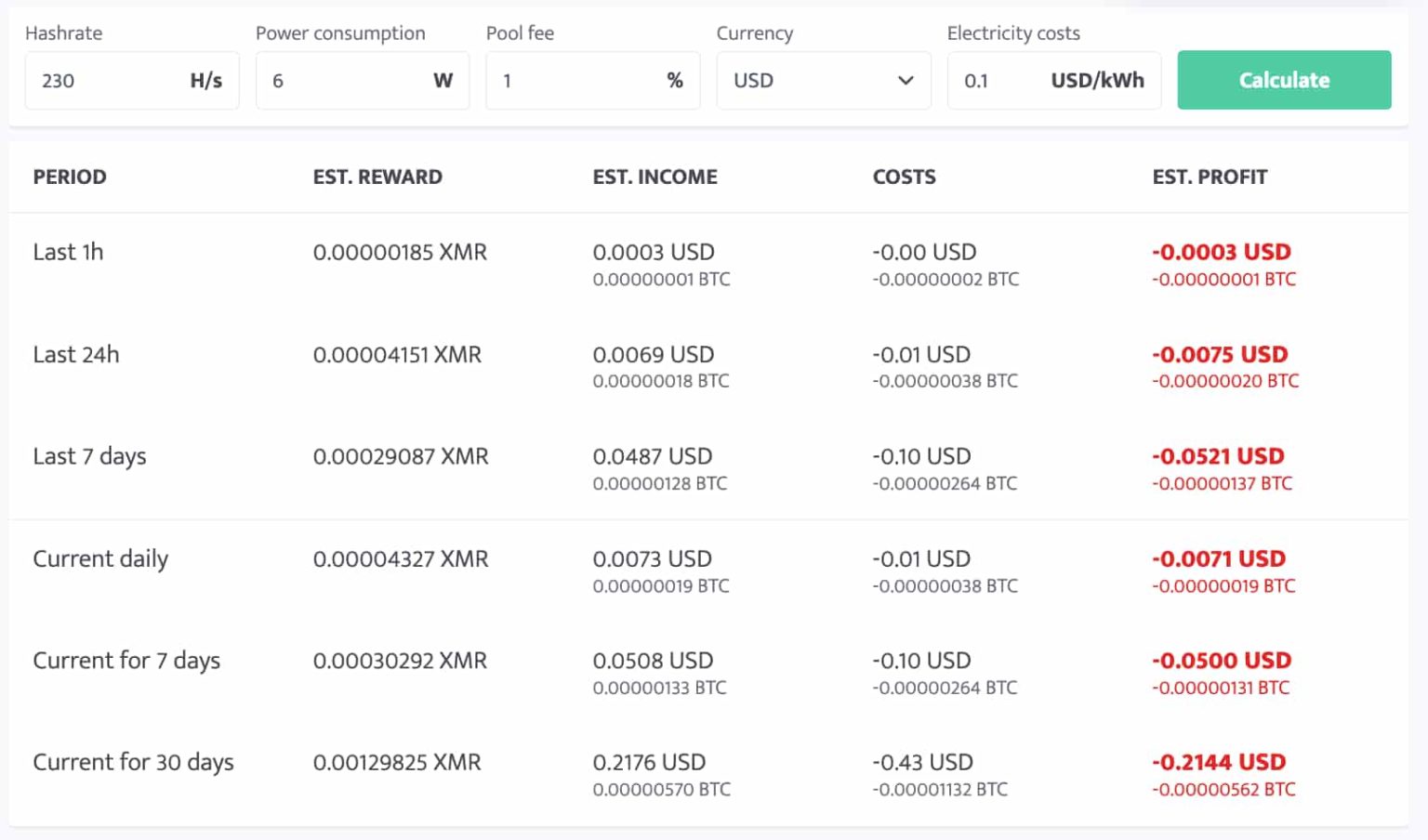Select the Current for 7 days label

pos(126,662)
